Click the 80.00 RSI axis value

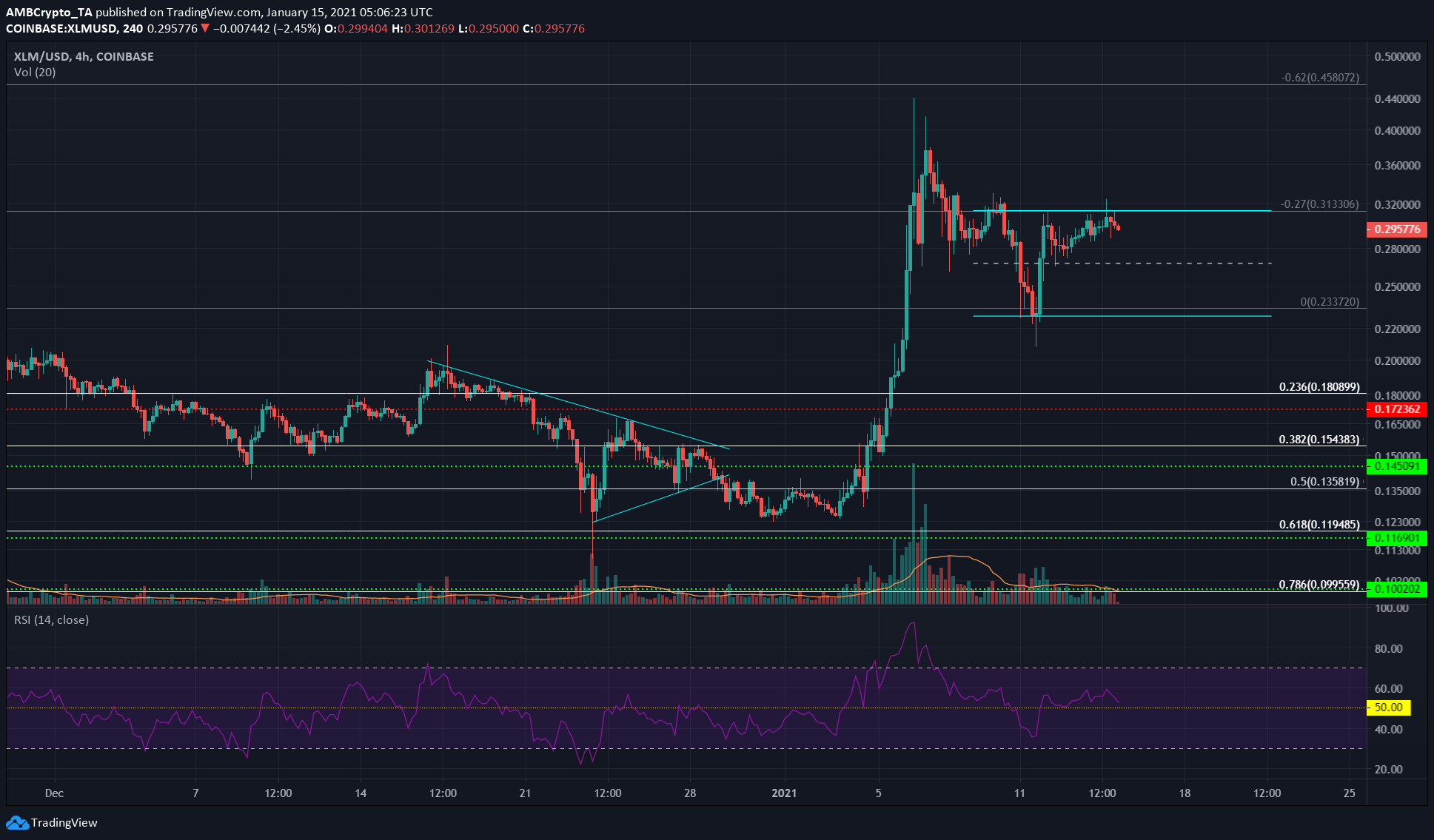click(x=1389, y=648)
